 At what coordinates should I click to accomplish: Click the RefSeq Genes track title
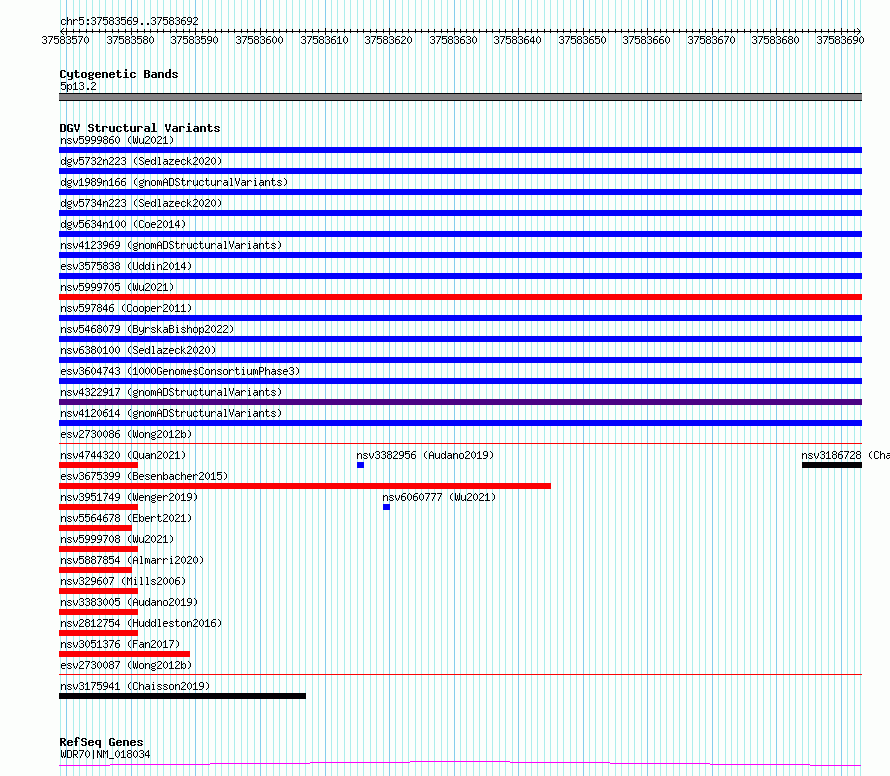(x=101, y=743)
